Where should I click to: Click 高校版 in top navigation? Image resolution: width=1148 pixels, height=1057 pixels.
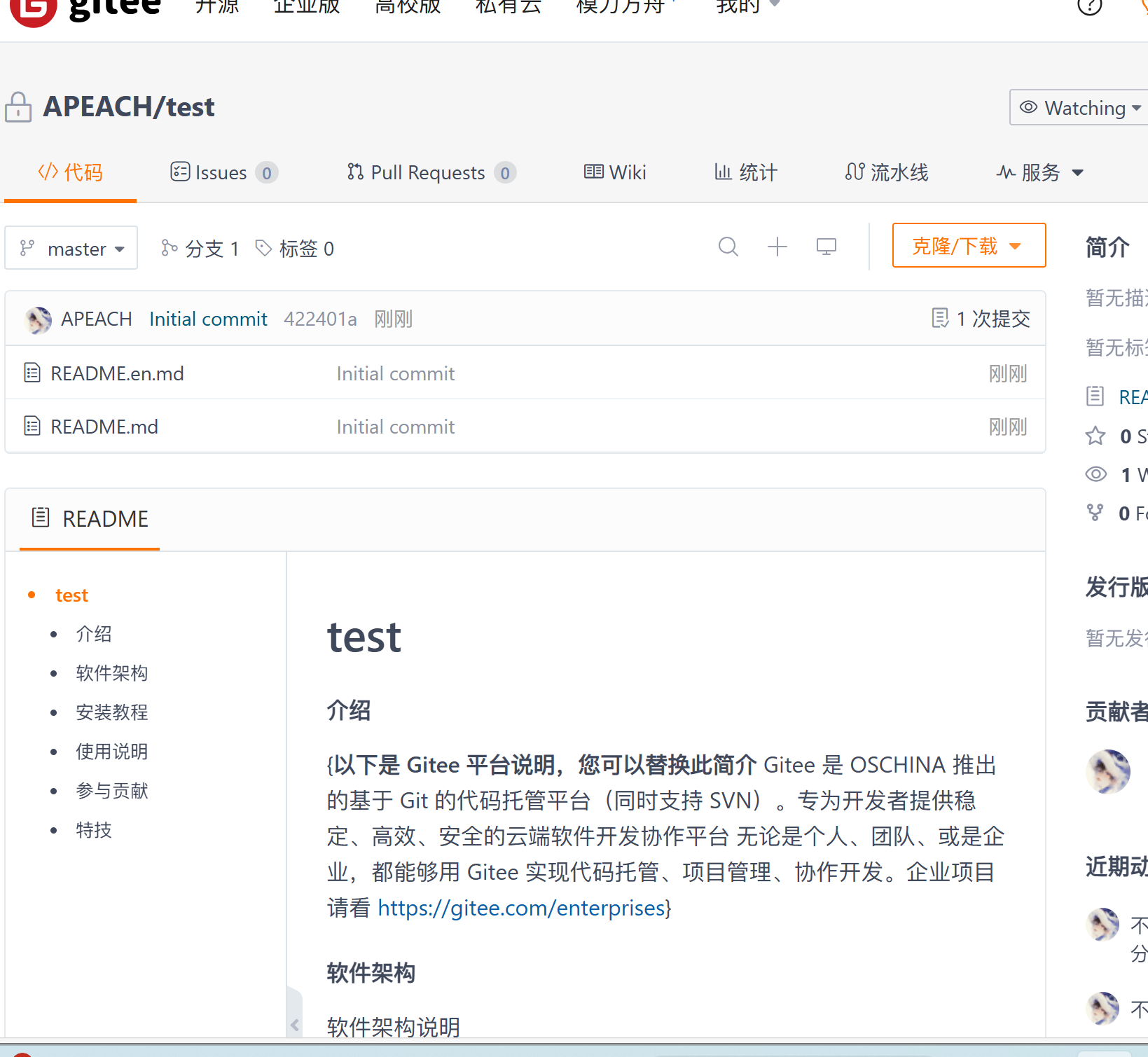(x=408, y=6)
